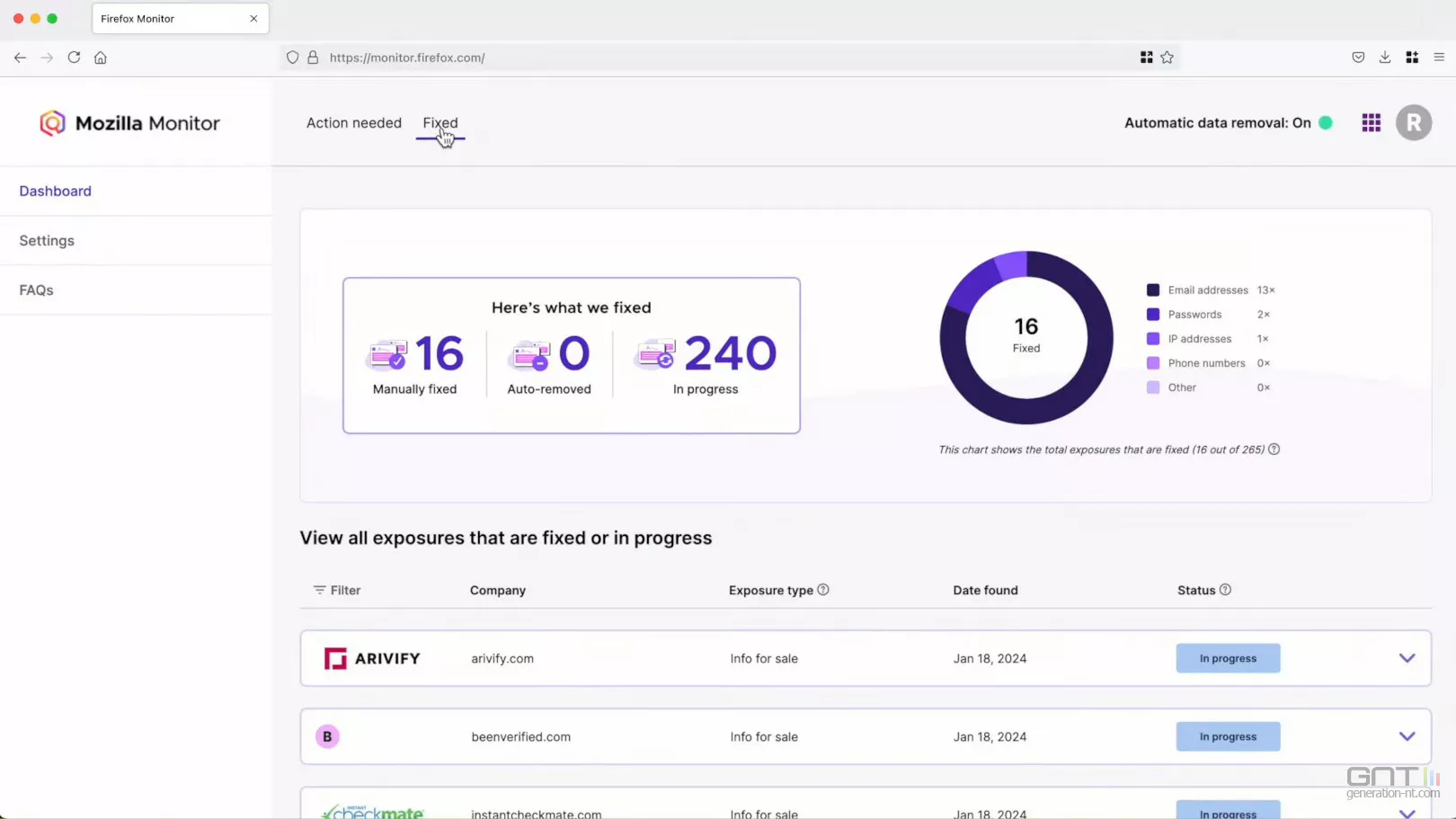The image size is (1456, 819).
Task: Expand the beenverified.com exposure row
Action: pyautogui.click(x=1407, y=737)
